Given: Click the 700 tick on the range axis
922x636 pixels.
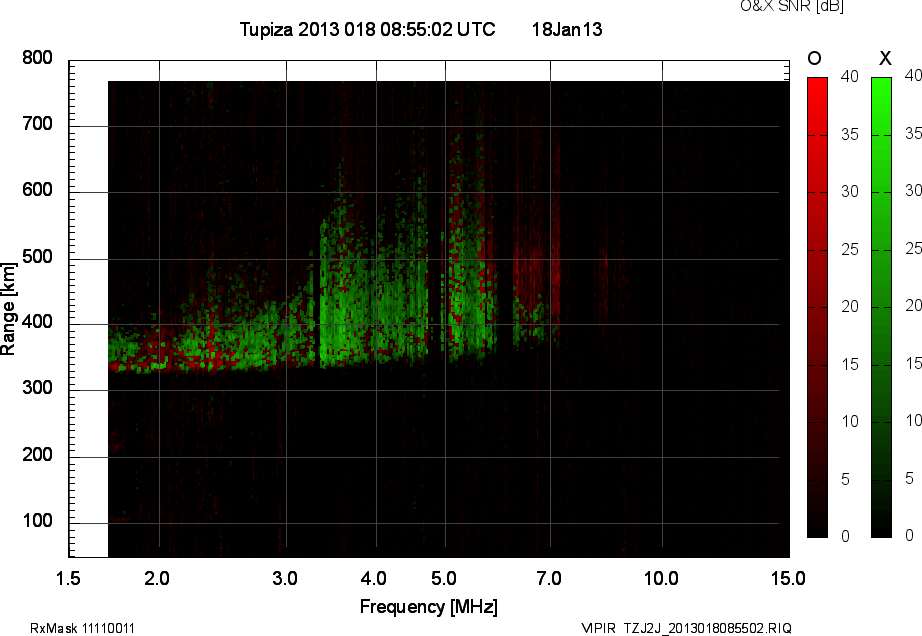Looking at the screenshot, I should pyautogui.click(x=38, y=124).
